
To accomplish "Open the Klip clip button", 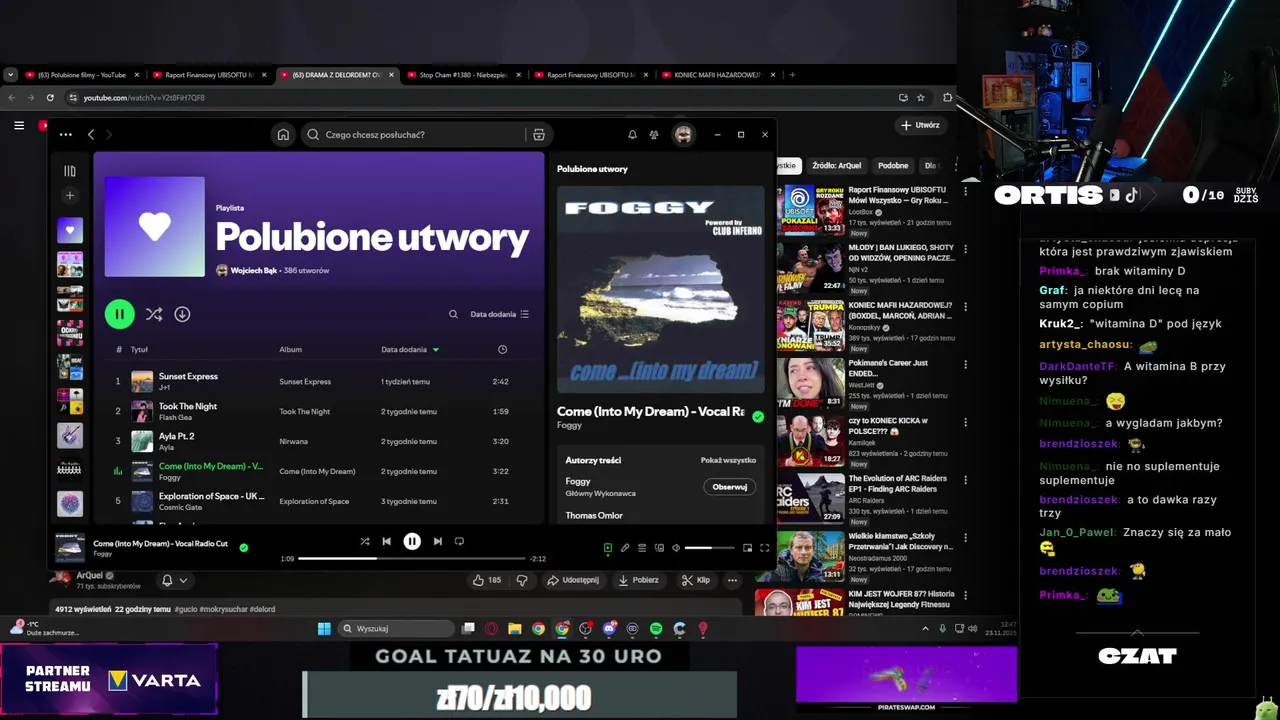I will click(x=696, y=580).
